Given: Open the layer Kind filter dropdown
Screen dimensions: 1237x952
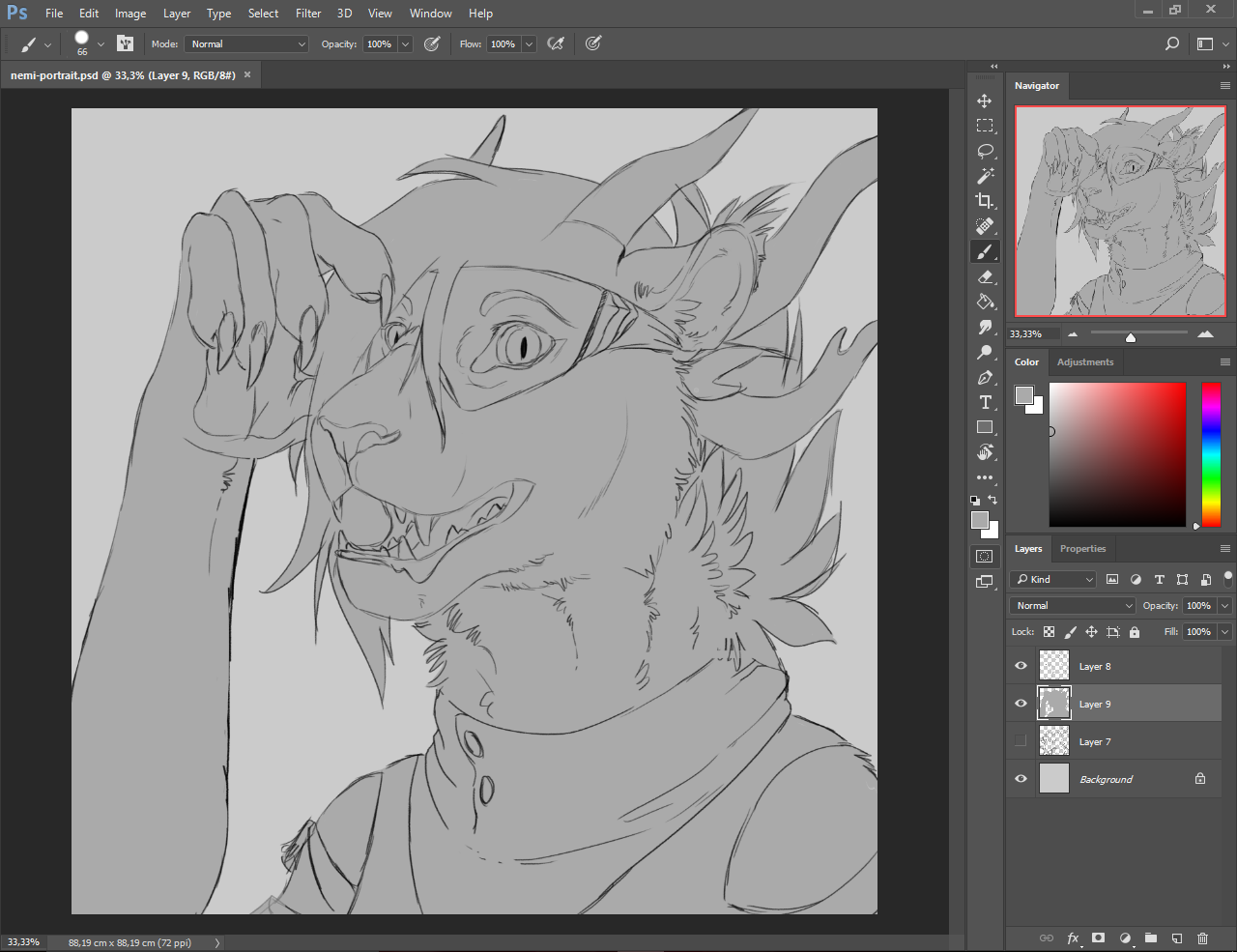Looking at the screenshot, I should [1053, 580].
